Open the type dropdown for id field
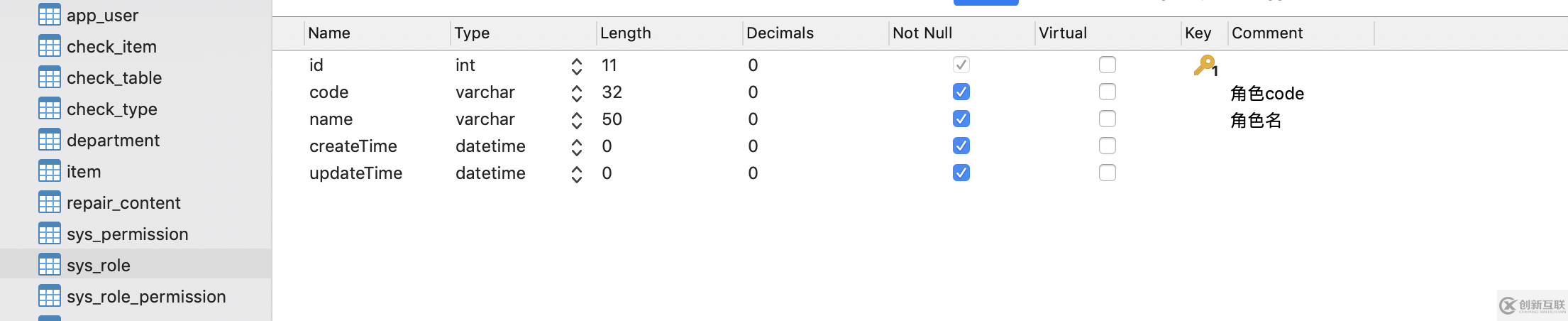Screen dimensions: 1568x321 click(x=577, y=66)
